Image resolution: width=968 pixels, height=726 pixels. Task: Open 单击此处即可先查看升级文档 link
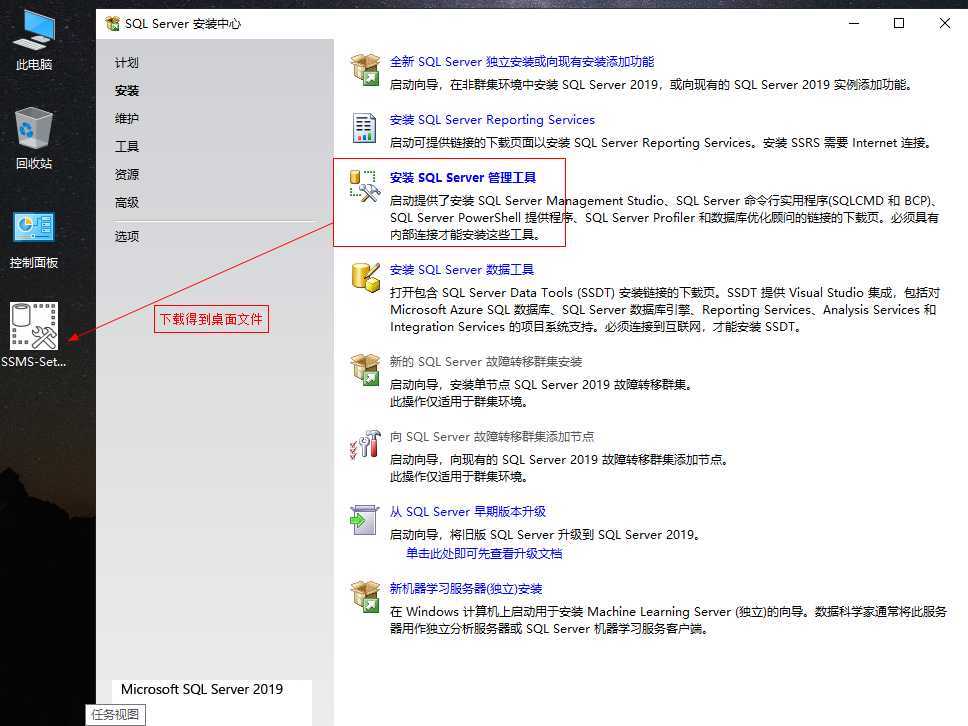point(484,554)
